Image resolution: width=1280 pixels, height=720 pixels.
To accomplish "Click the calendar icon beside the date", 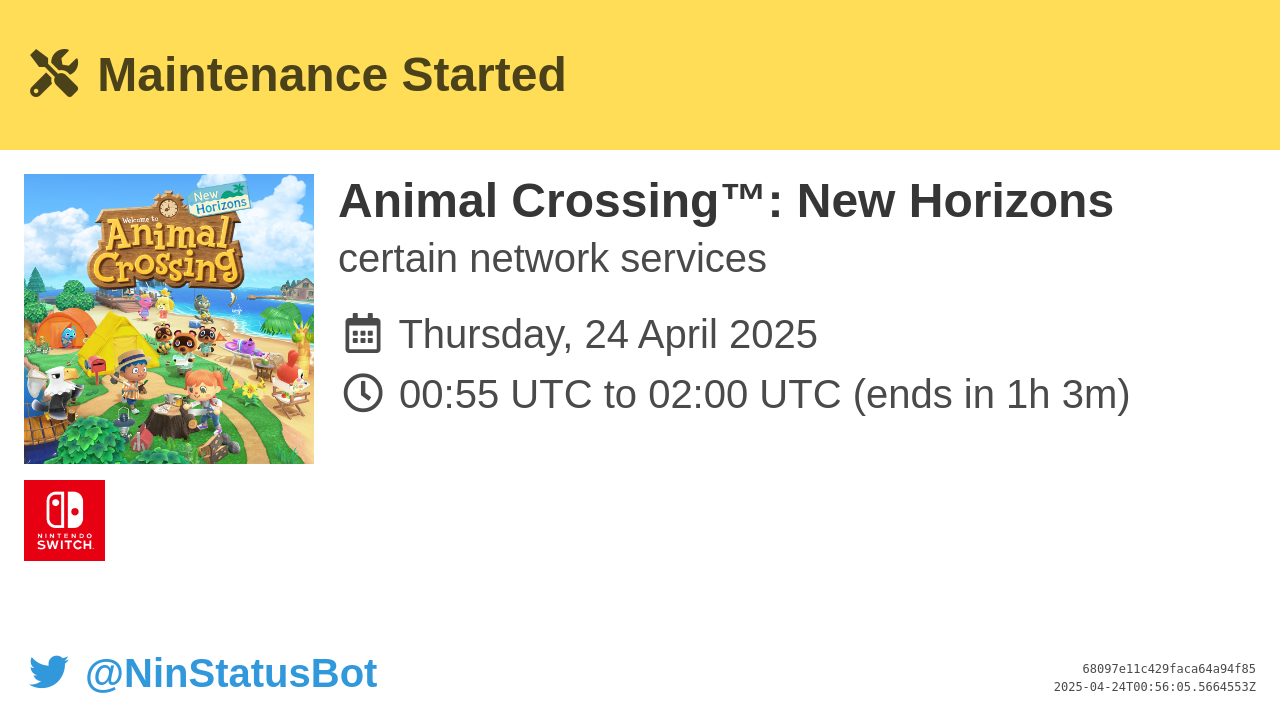I will [x=363, y=334].
